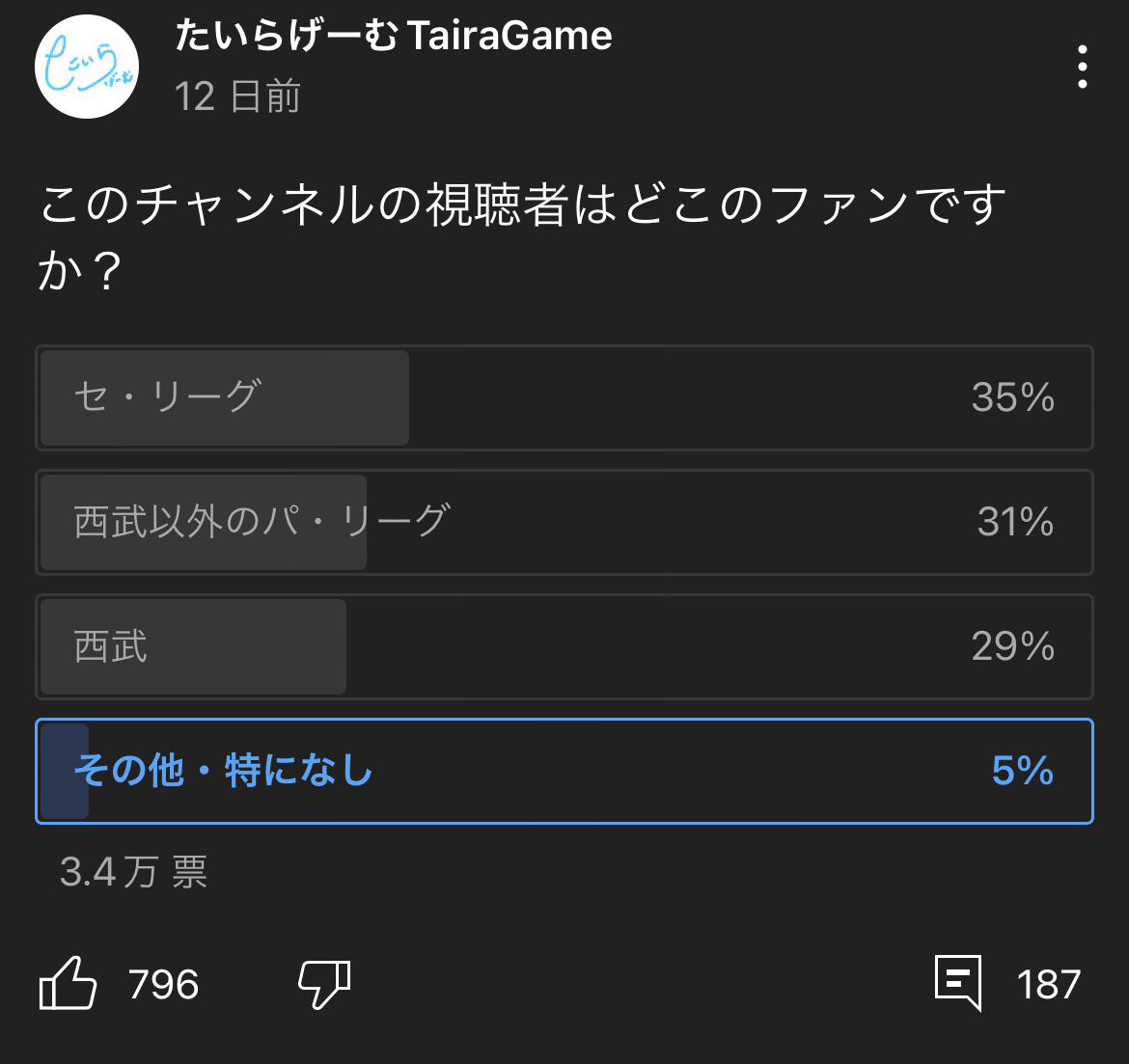Dislike the post with thumbs-down icon
1129x1064 pixels.
(x=324, y=984)
